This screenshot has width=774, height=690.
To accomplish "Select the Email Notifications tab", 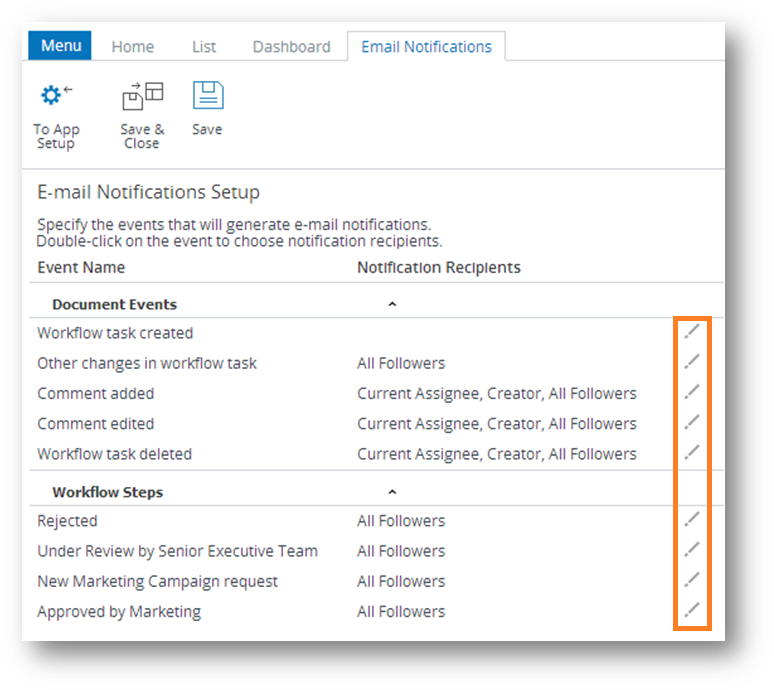I will click(426, 47).
